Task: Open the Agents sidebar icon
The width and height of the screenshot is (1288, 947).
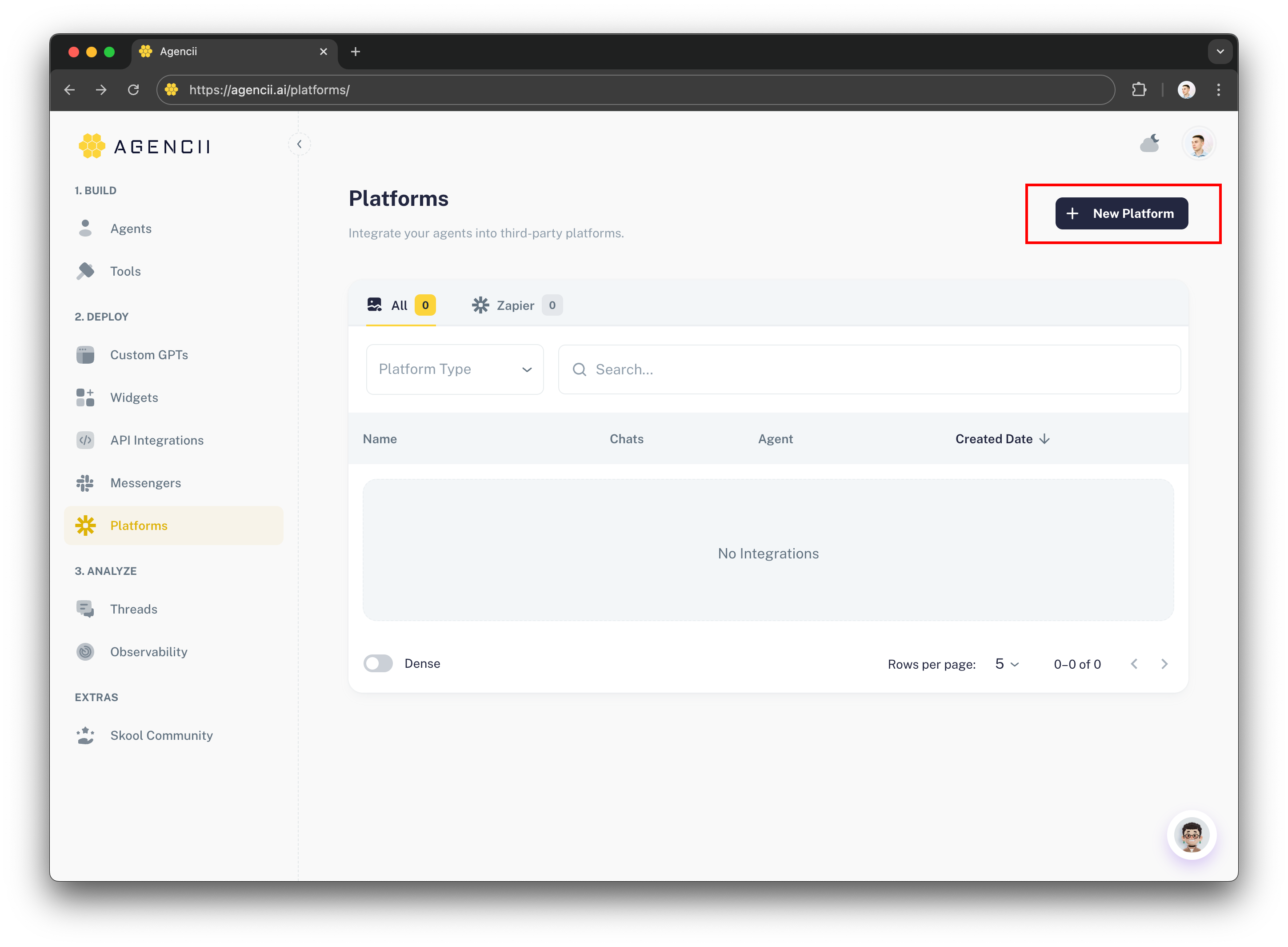Action: (85, 228)
